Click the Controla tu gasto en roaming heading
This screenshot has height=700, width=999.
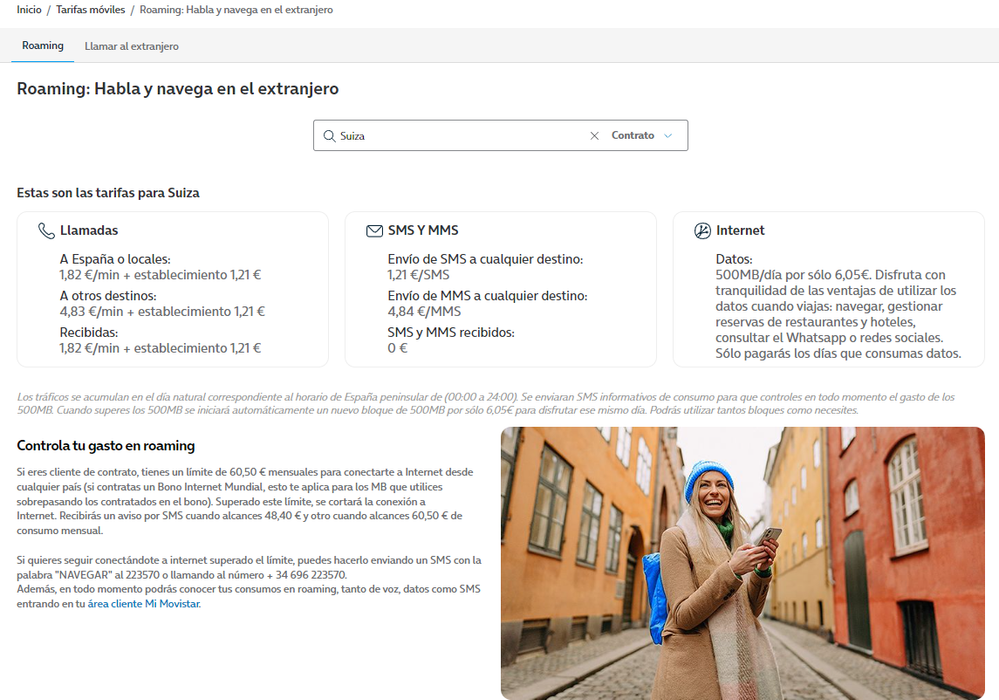(106, 446)
